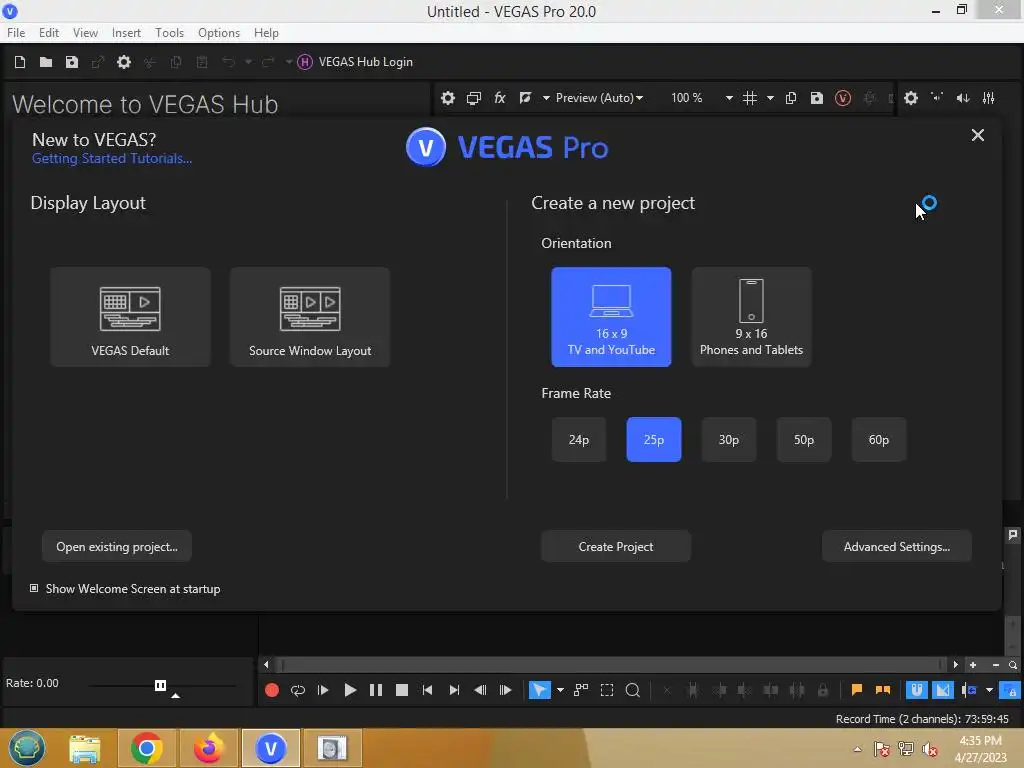
Task: Click the Pause button
Action: [x=376, y=690]
